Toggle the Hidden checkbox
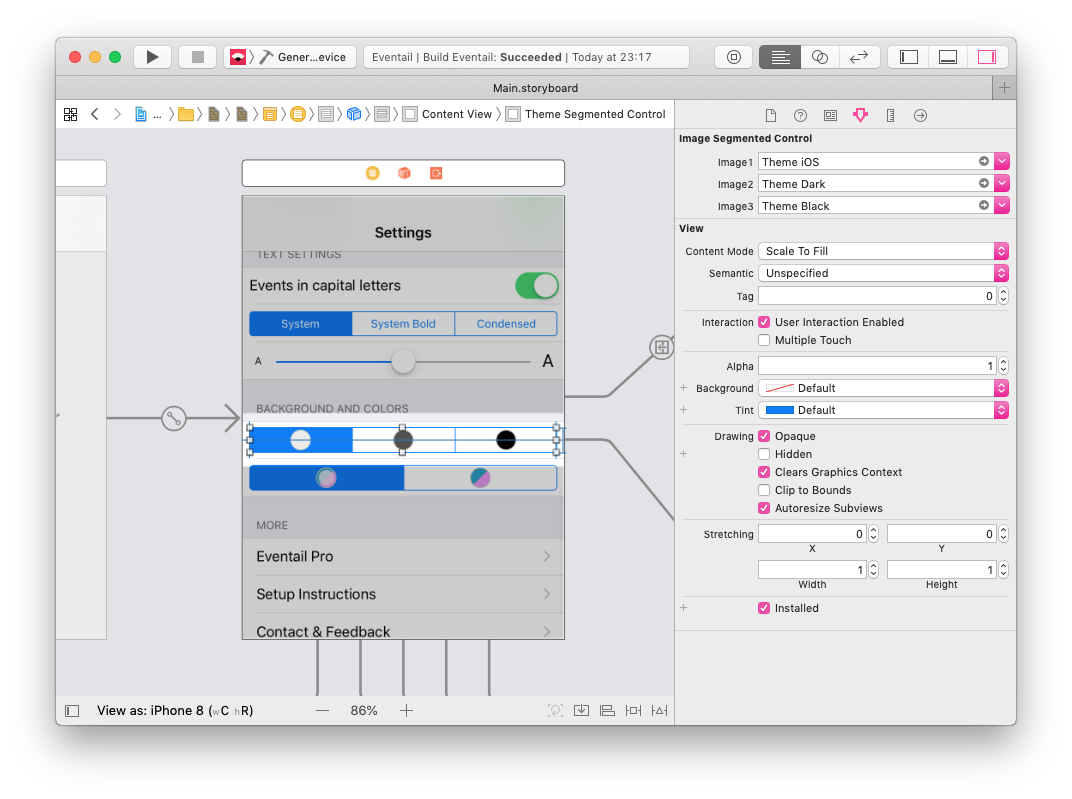 pos(764,454)
